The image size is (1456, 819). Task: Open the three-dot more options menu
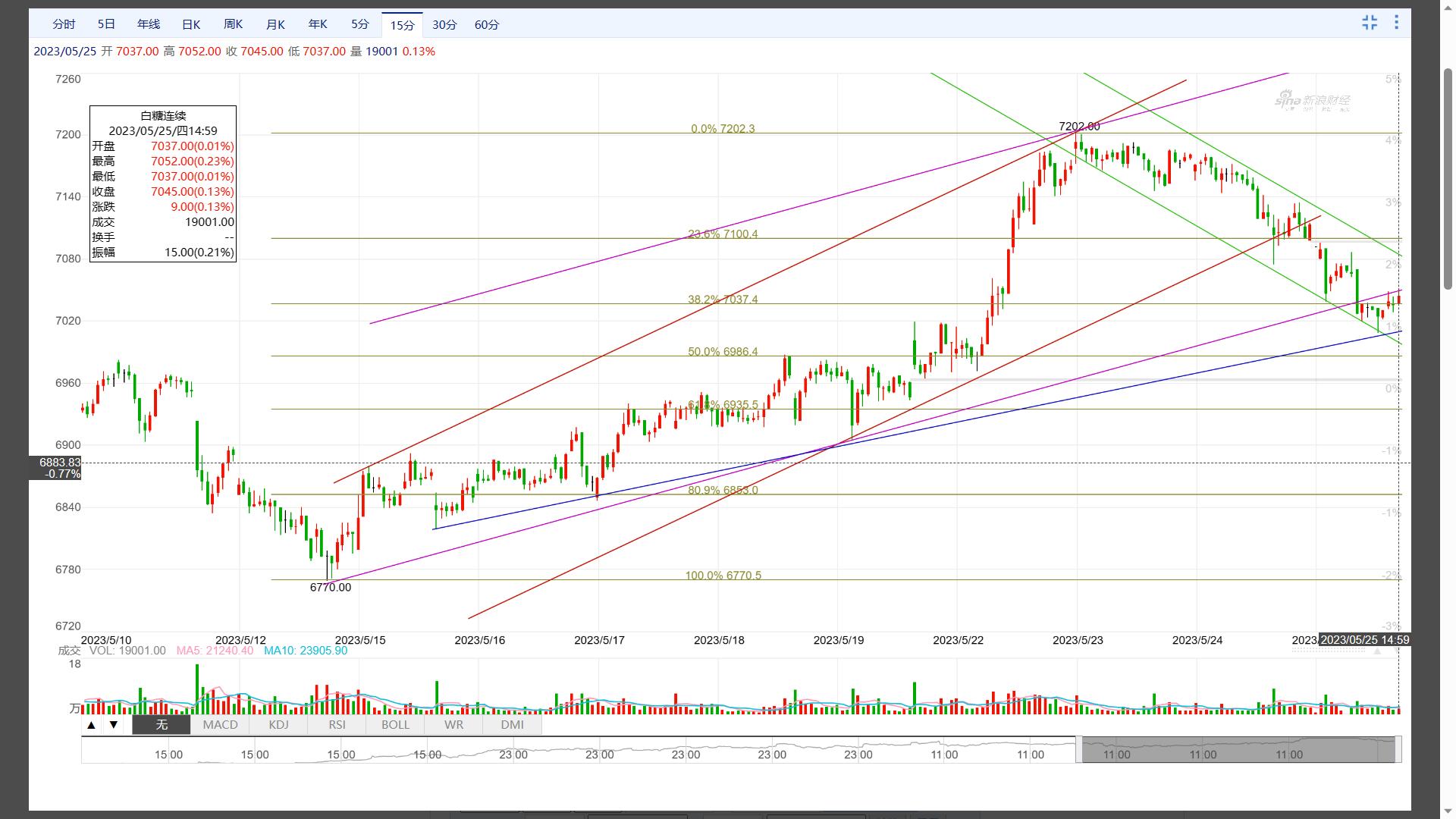tap(1396, 23)
